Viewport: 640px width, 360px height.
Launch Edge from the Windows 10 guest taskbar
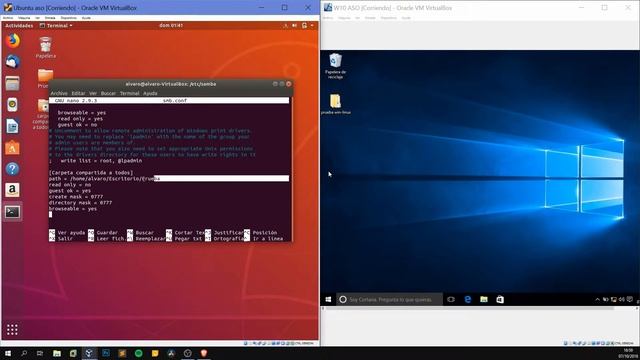(468, 299)
